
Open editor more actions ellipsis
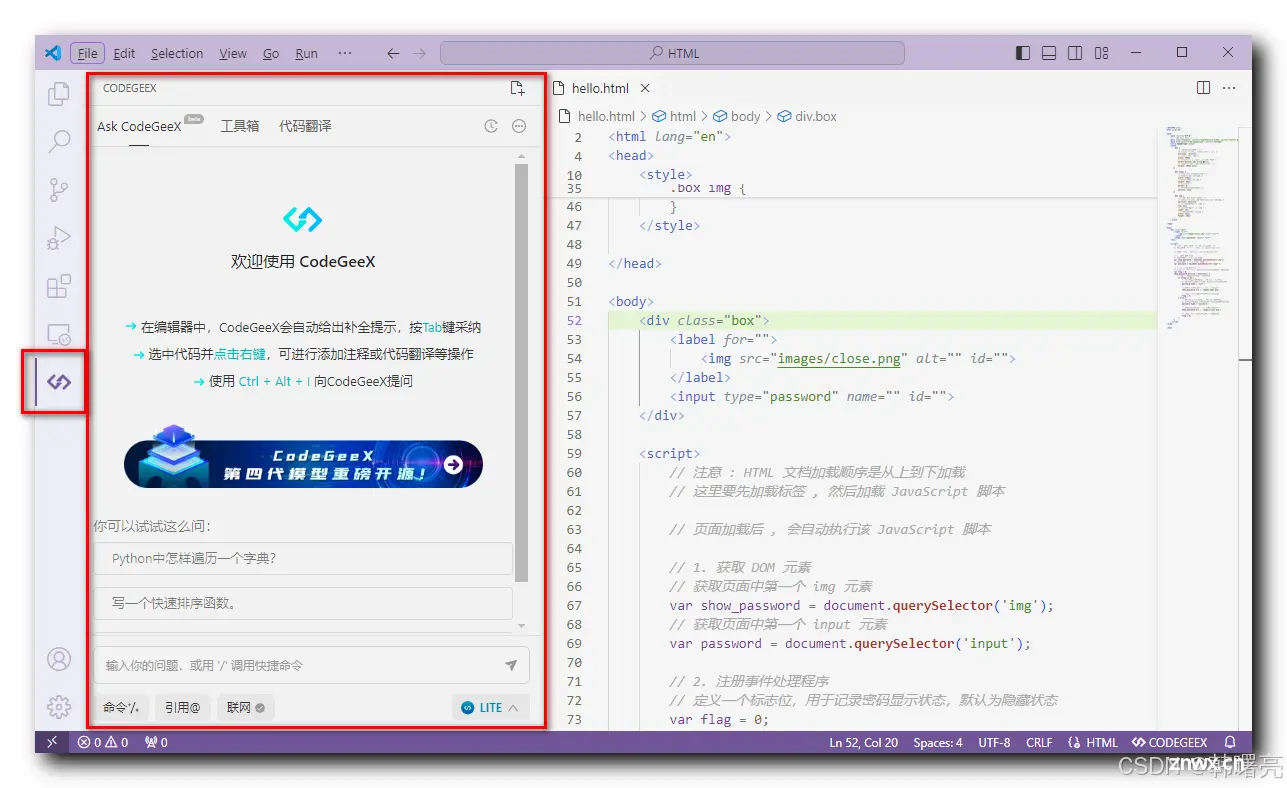tap(1230, 88)
